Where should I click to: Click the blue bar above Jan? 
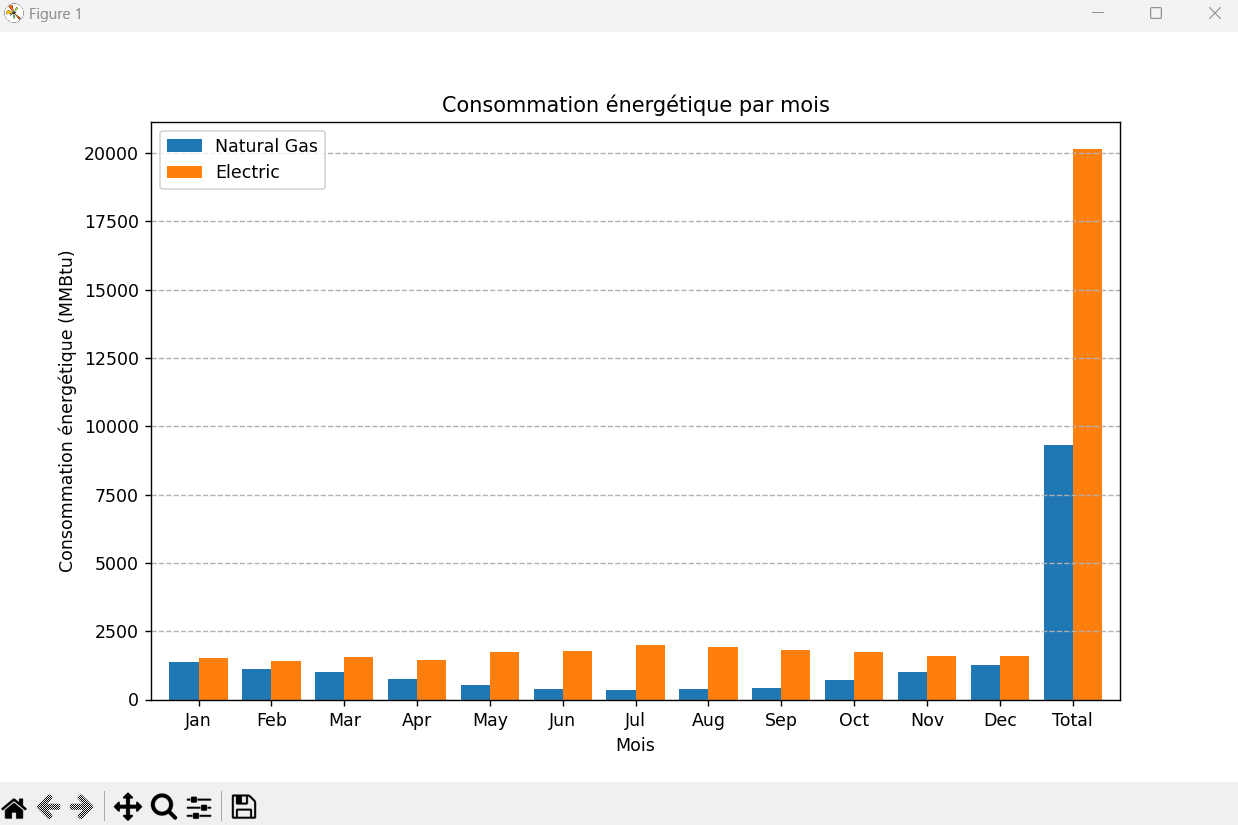[184, 678]
